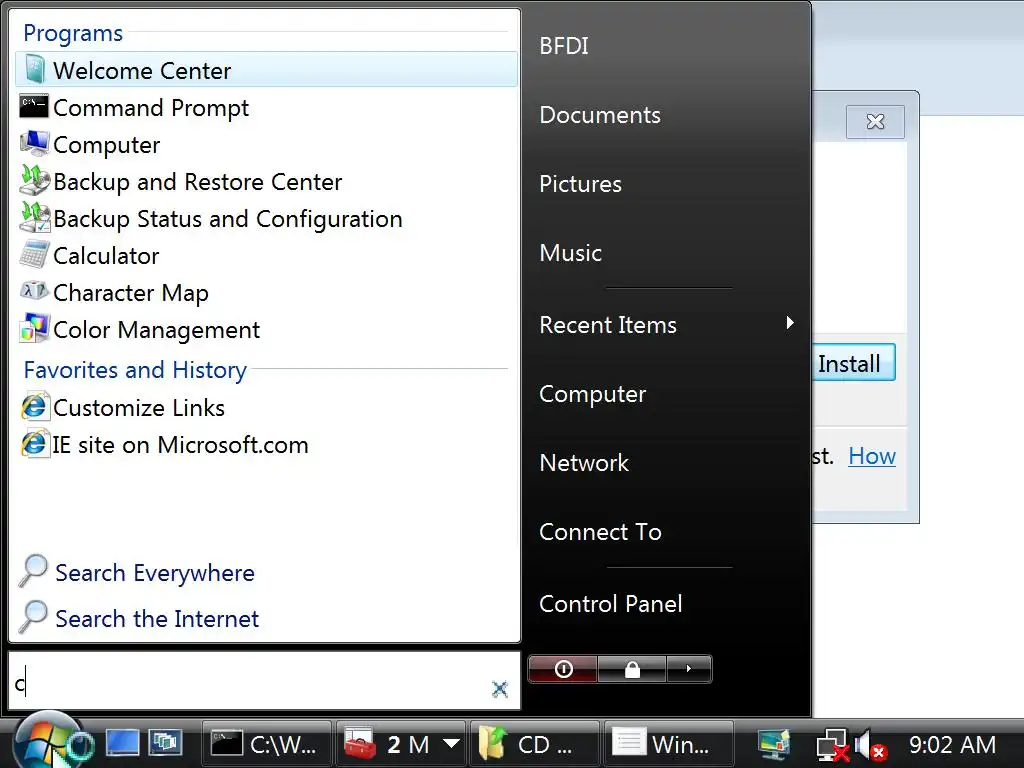
Task: Click the Start orb on taskbar
Action: (47, 743)
